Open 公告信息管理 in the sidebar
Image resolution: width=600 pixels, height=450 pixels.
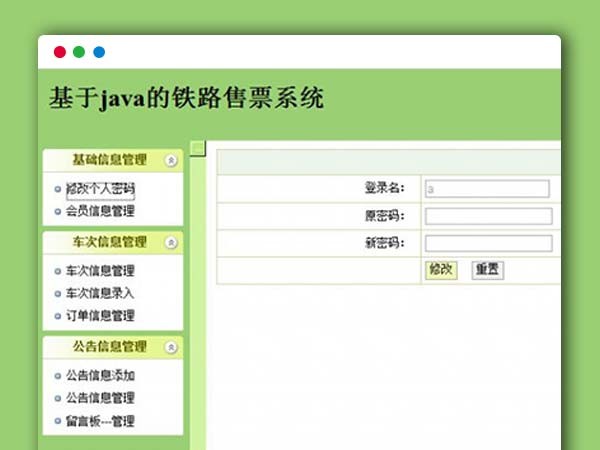100,398
